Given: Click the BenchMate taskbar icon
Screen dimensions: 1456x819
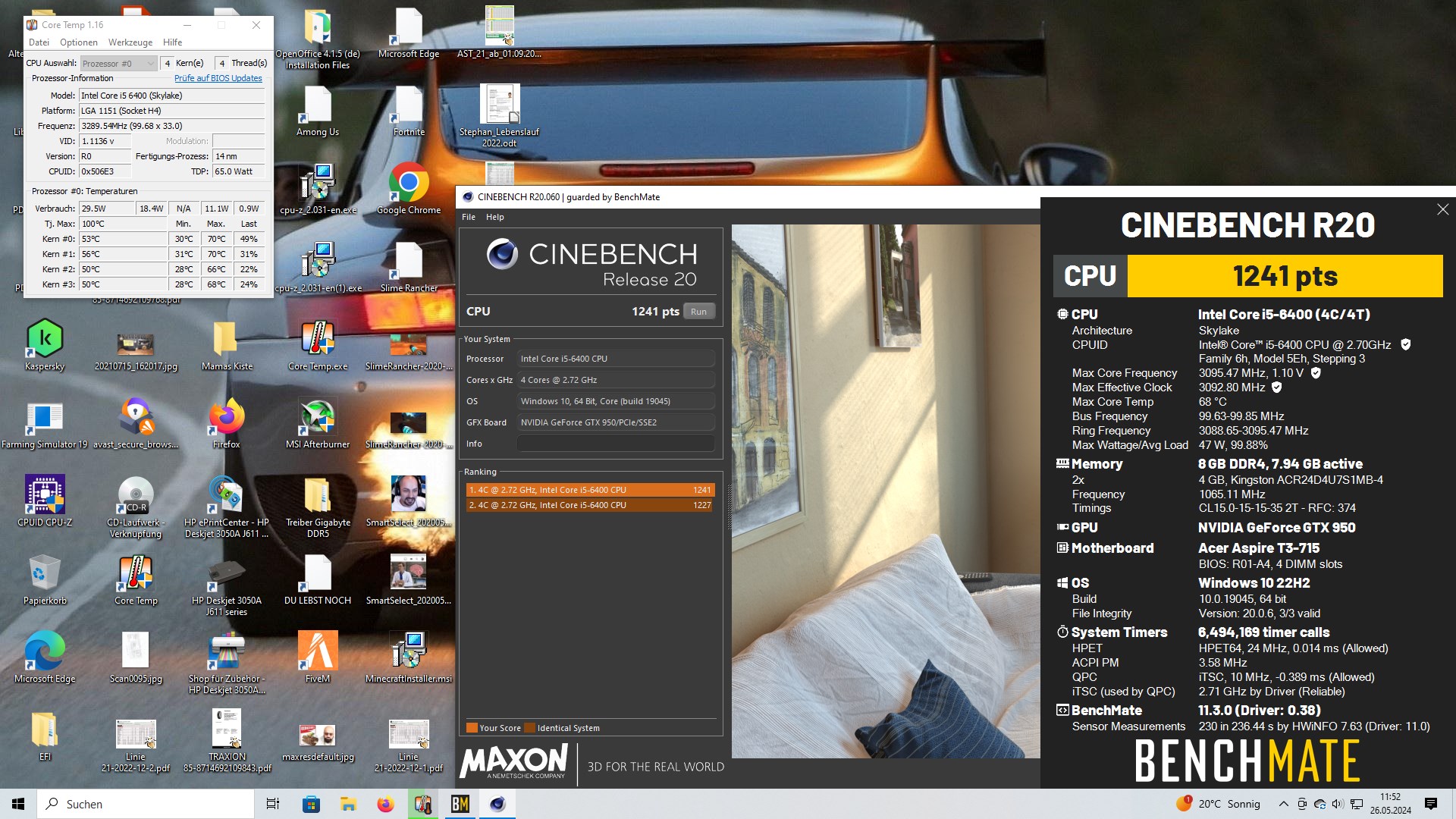Looking at the screenshot, I should [460, 804].
